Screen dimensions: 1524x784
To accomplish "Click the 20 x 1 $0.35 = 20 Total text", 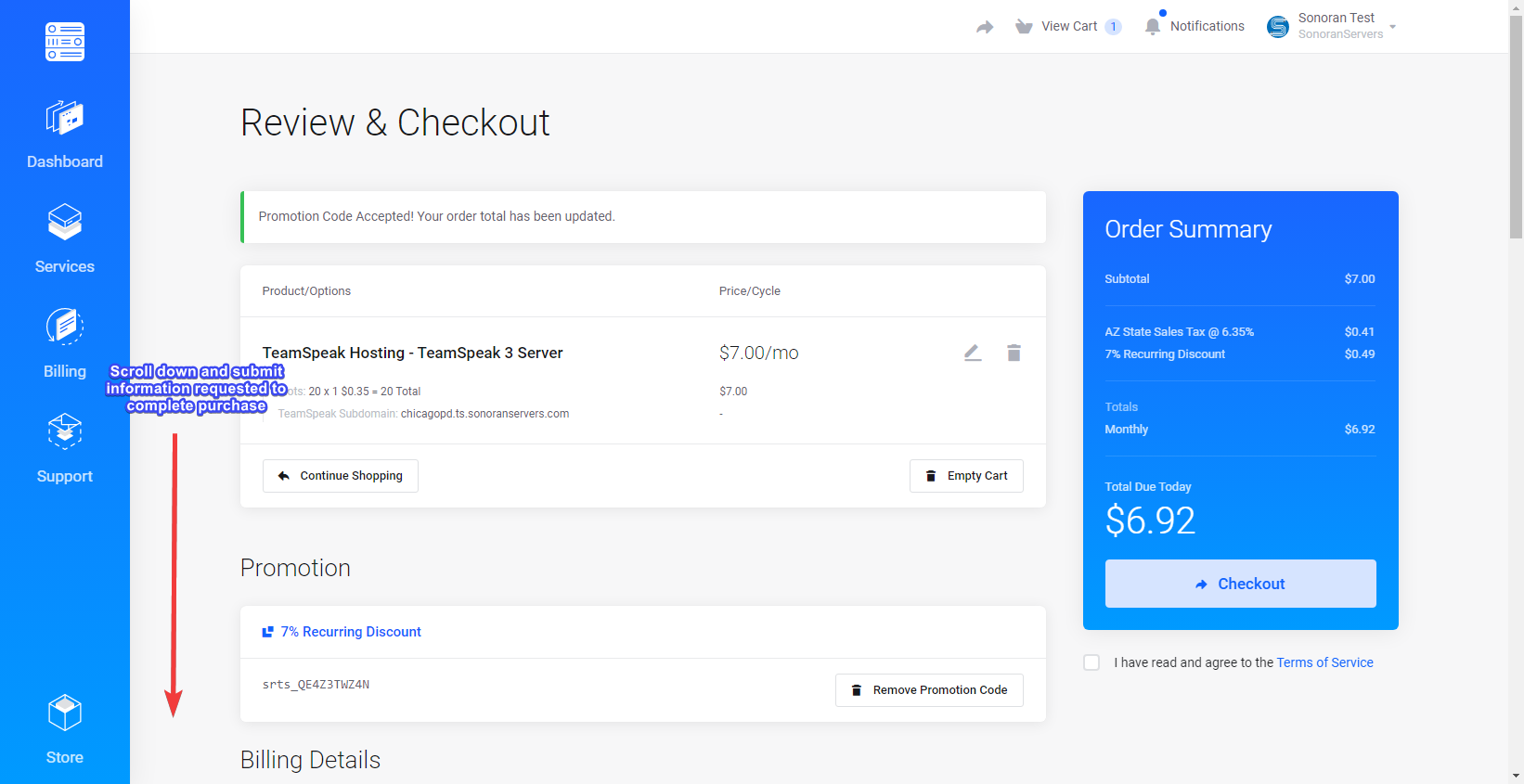I will tap(364, 392).
